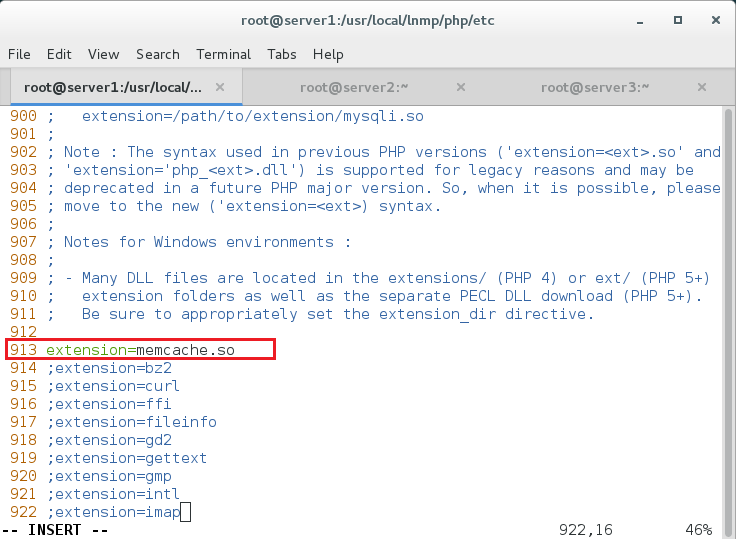
Task: Click line 905 'move to the new' syntax text
Action: [253, 206]
